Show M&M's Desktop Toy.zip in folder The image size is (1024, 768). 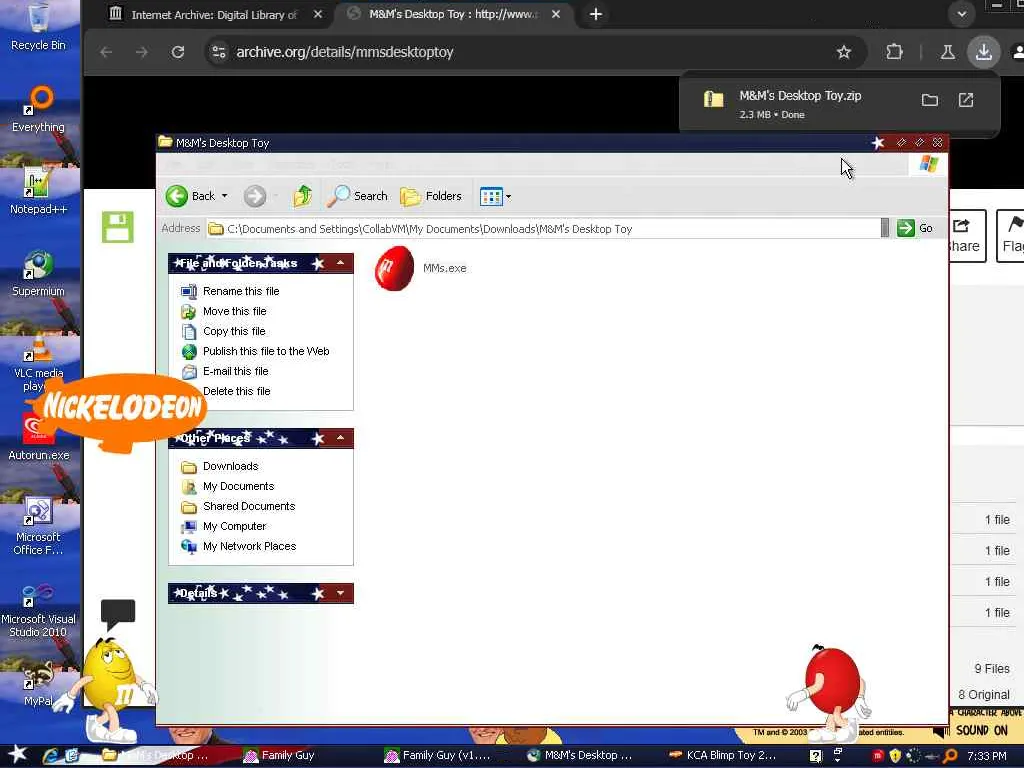coord(929,100)
